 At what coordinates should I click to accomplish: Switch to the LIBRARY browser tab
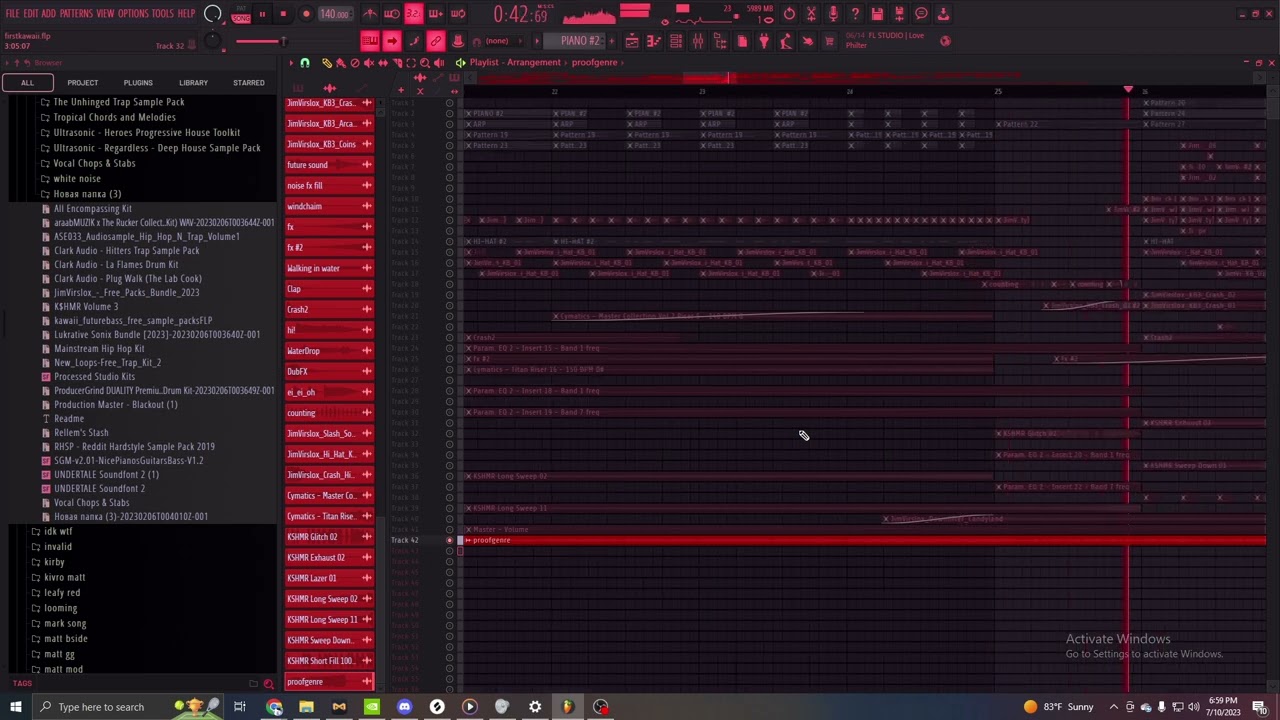pyautogui.click(x=193, y=83)
